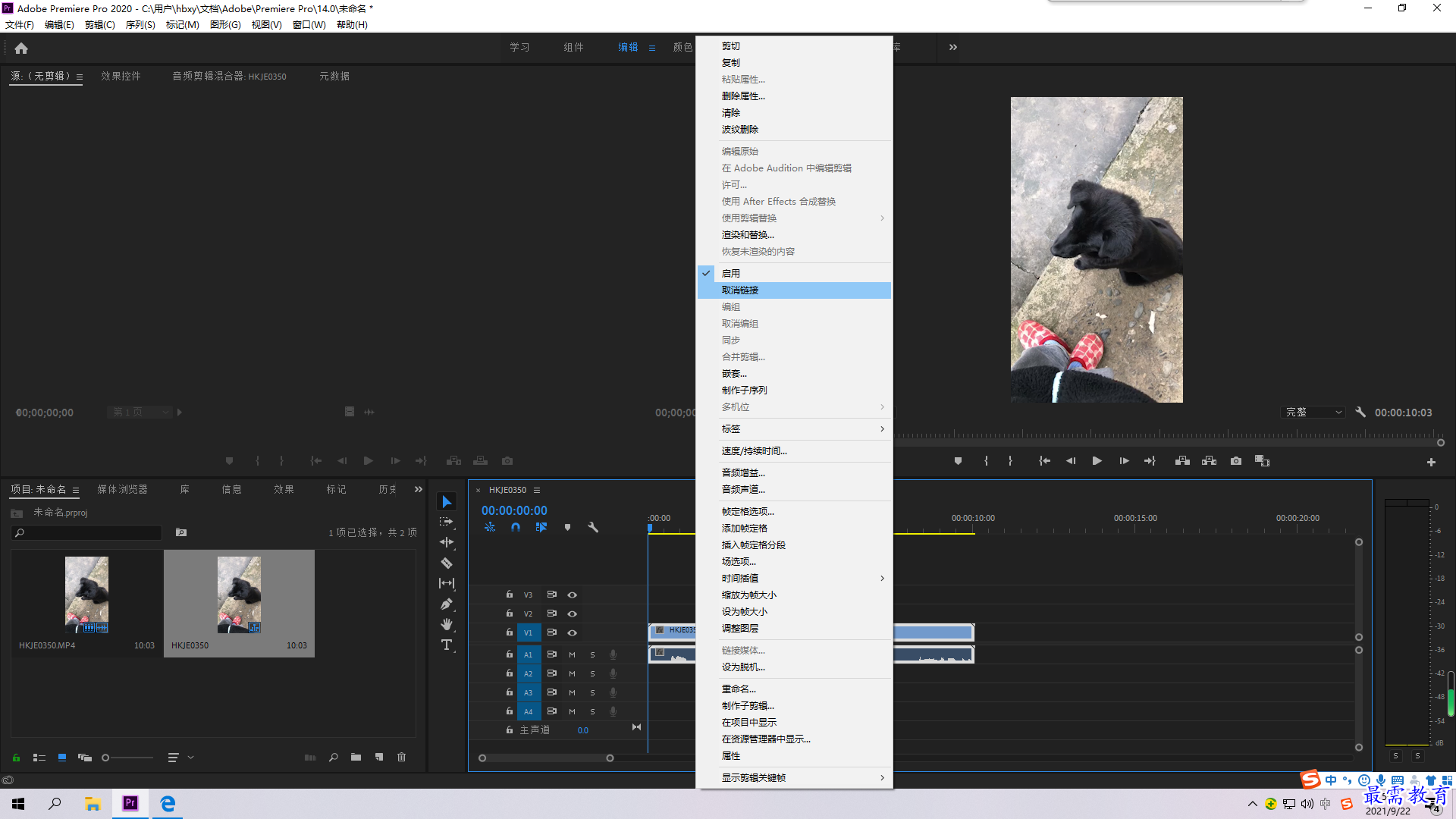Click project panel search field

(x=86, y=533)
